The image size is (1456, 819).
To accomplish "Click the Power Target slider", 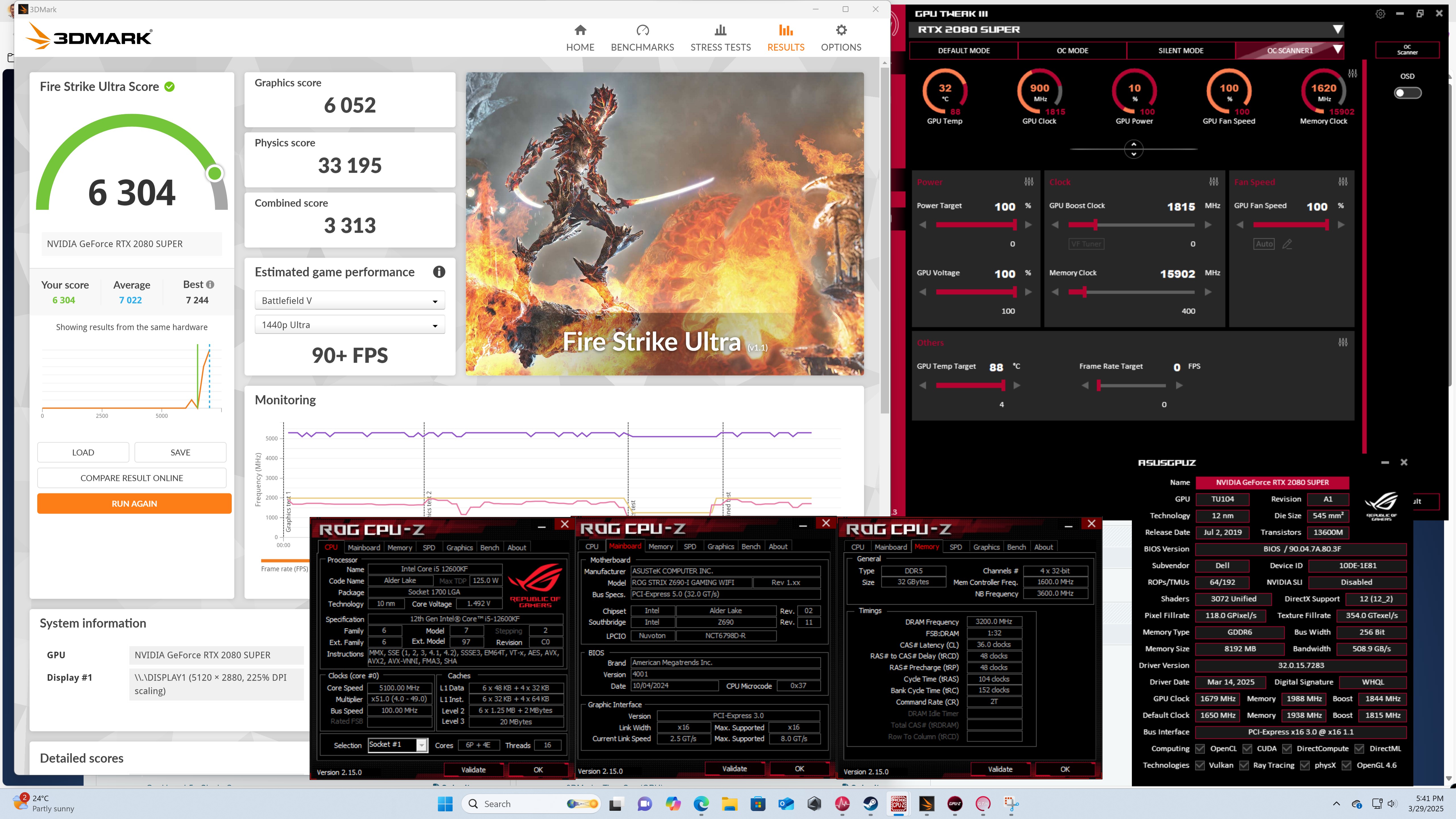I will point(976,225).
